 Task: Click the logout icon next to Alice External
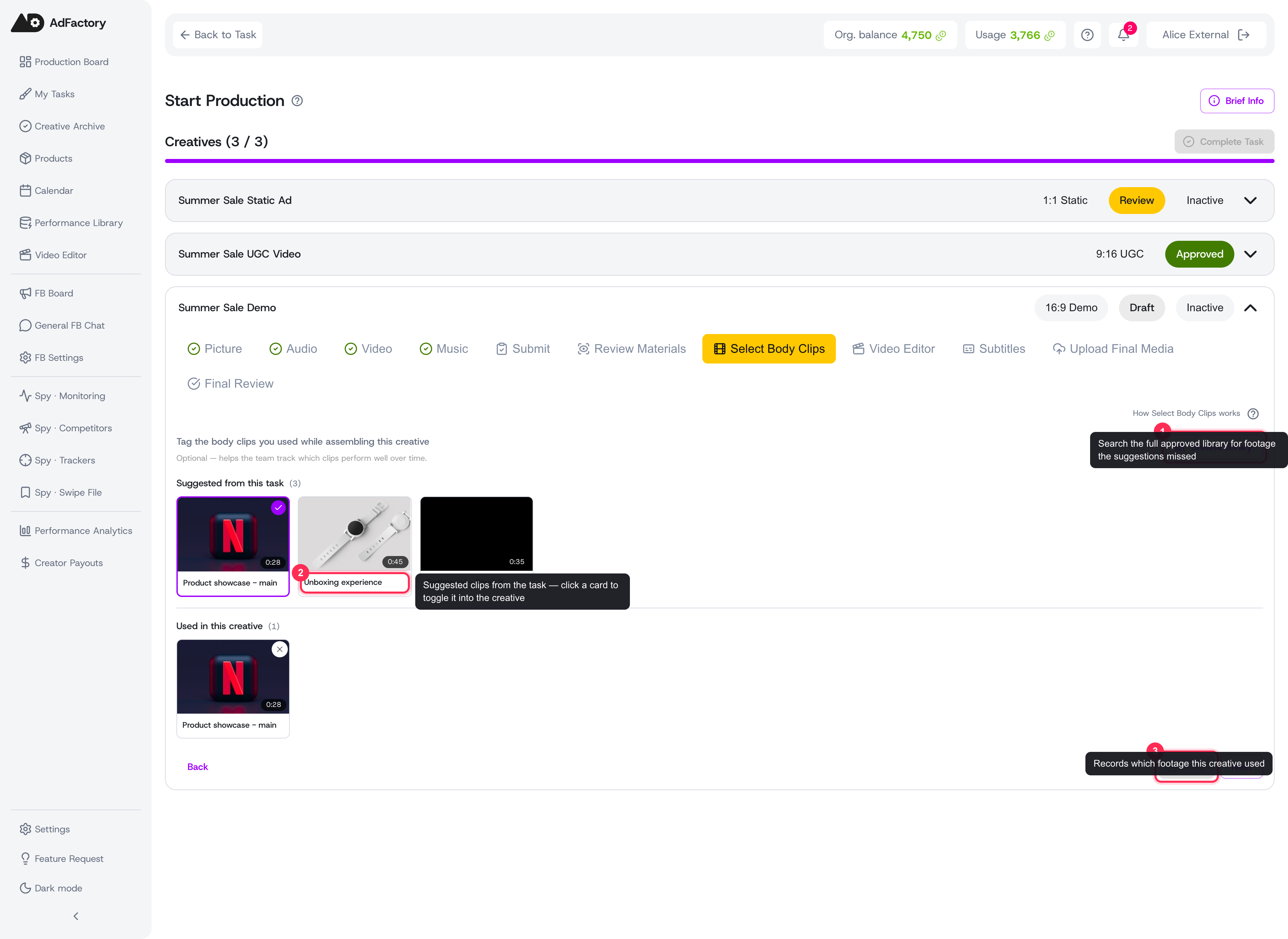click(x=1244, y=35)
